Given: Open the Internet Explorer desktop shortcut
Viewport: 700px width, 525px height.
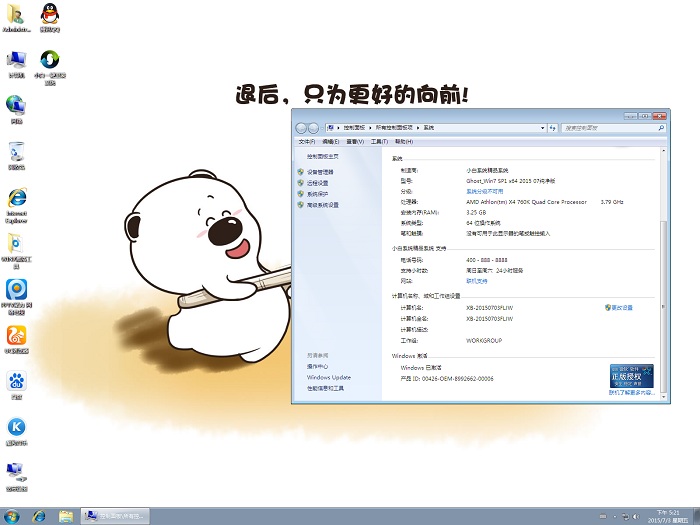Looking at the screenshot, I should pyautogui.click(x=16, y=197).
